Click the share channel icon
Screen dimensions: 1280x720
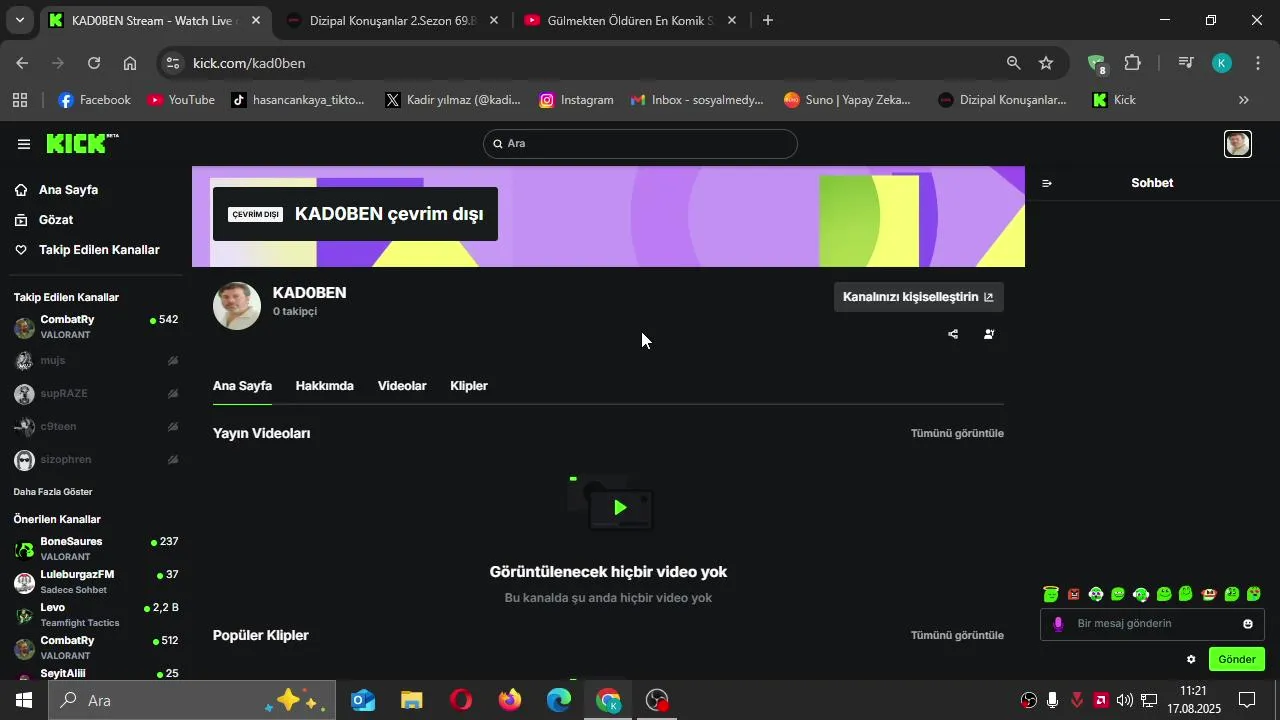(x=953, y=334)
